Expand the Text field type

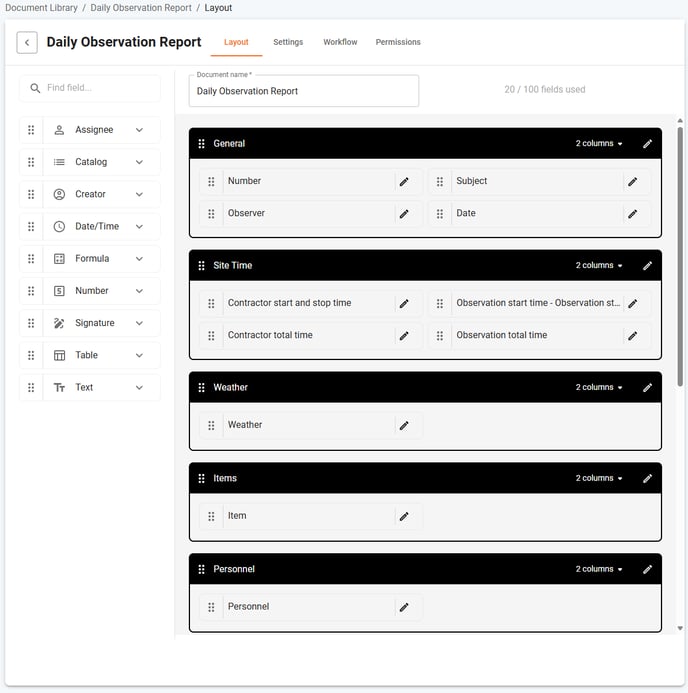coord(139,388)
